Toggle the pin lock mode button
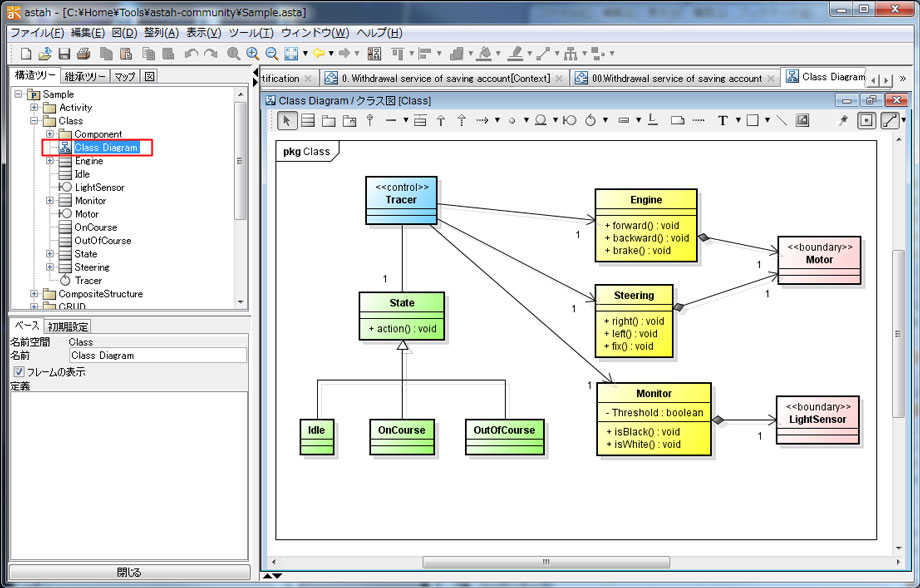 [844, 121]
